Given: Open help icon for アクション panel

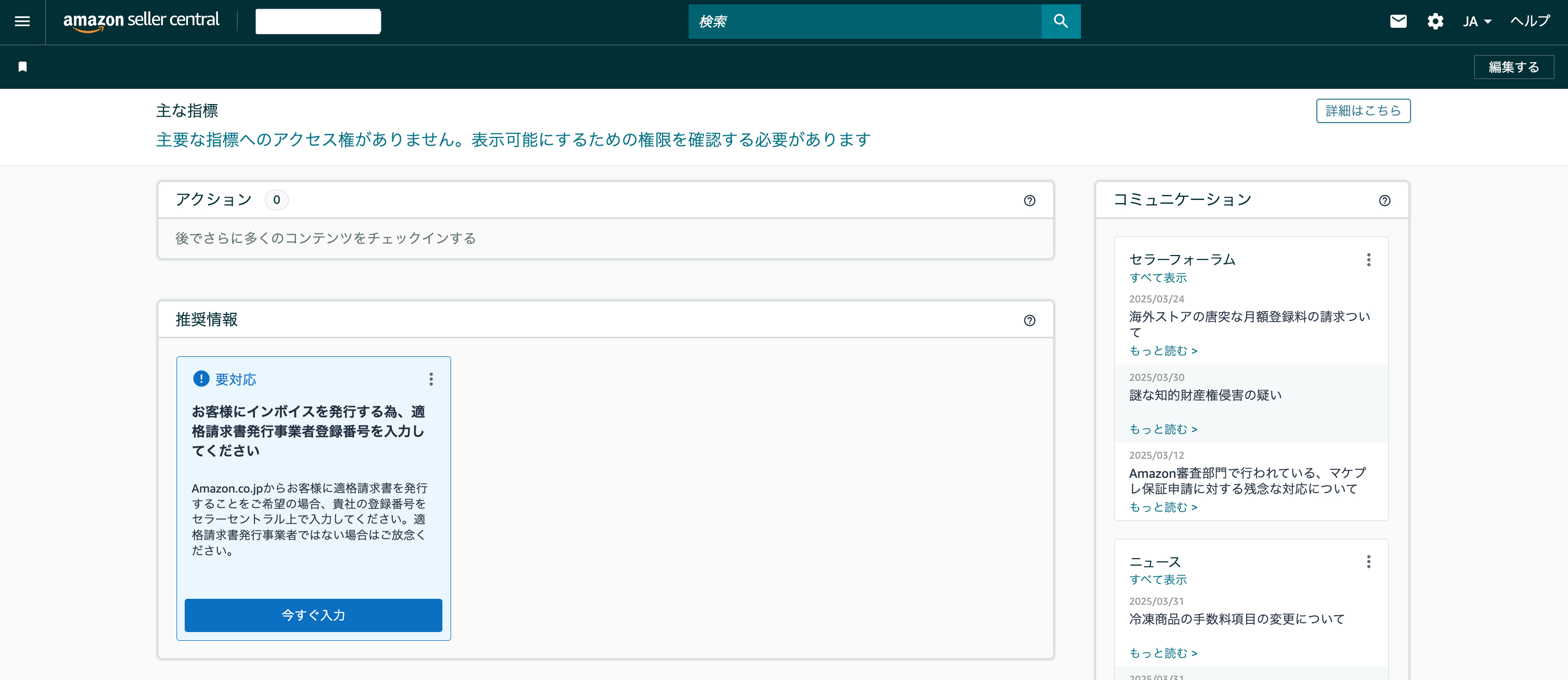Looking at the screenshot, I should click(x=1029, y=201).
